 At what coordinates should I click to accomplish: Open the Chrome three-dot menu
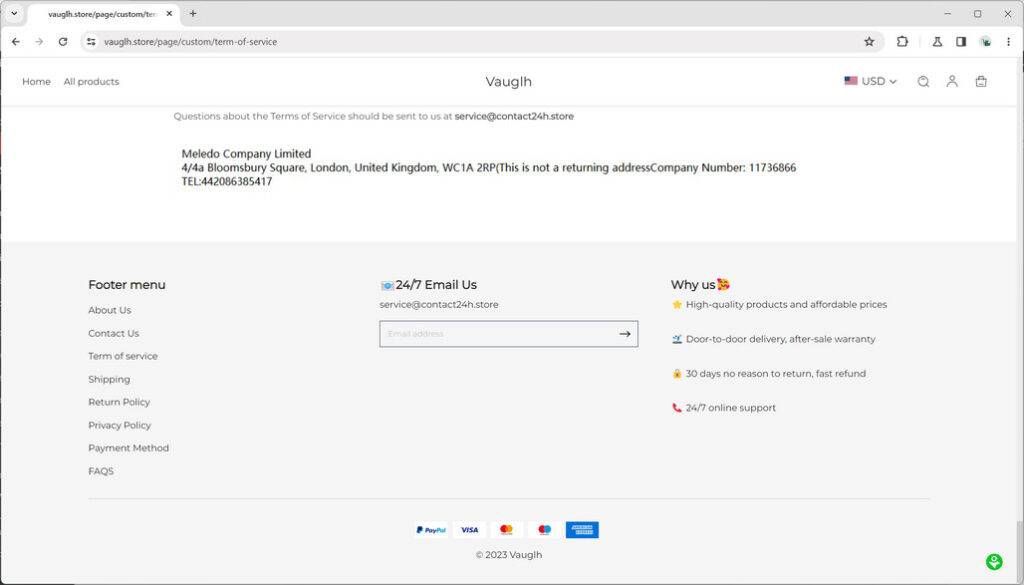[x=1008, y=41]
